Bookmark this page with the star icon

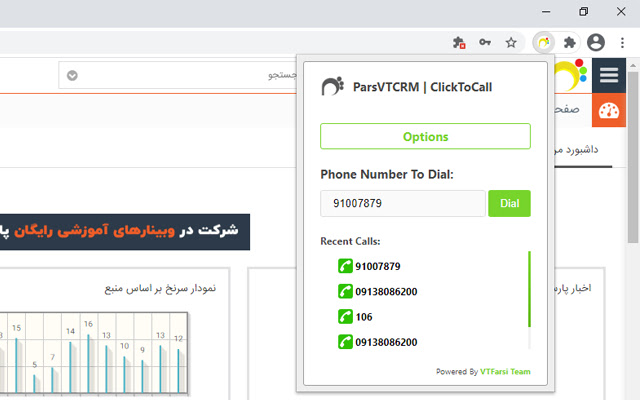[511, 42]
